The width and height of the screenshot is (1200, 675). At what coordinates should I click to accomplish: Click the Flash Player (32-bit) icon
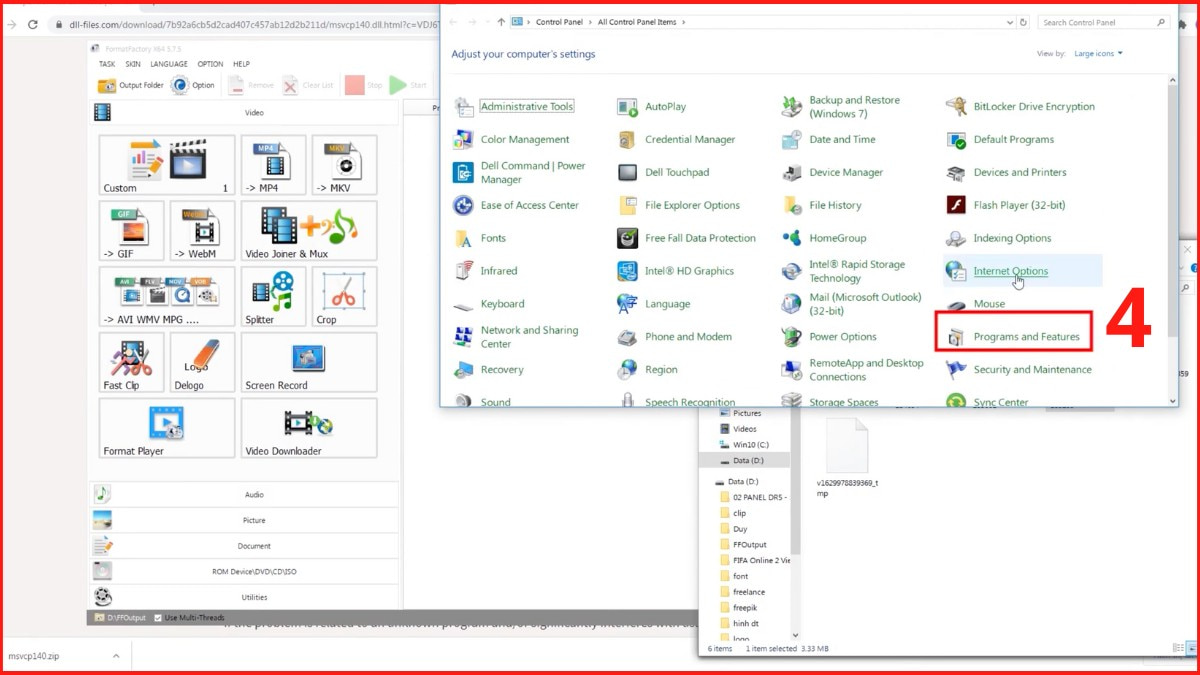[x=956, y=205]
